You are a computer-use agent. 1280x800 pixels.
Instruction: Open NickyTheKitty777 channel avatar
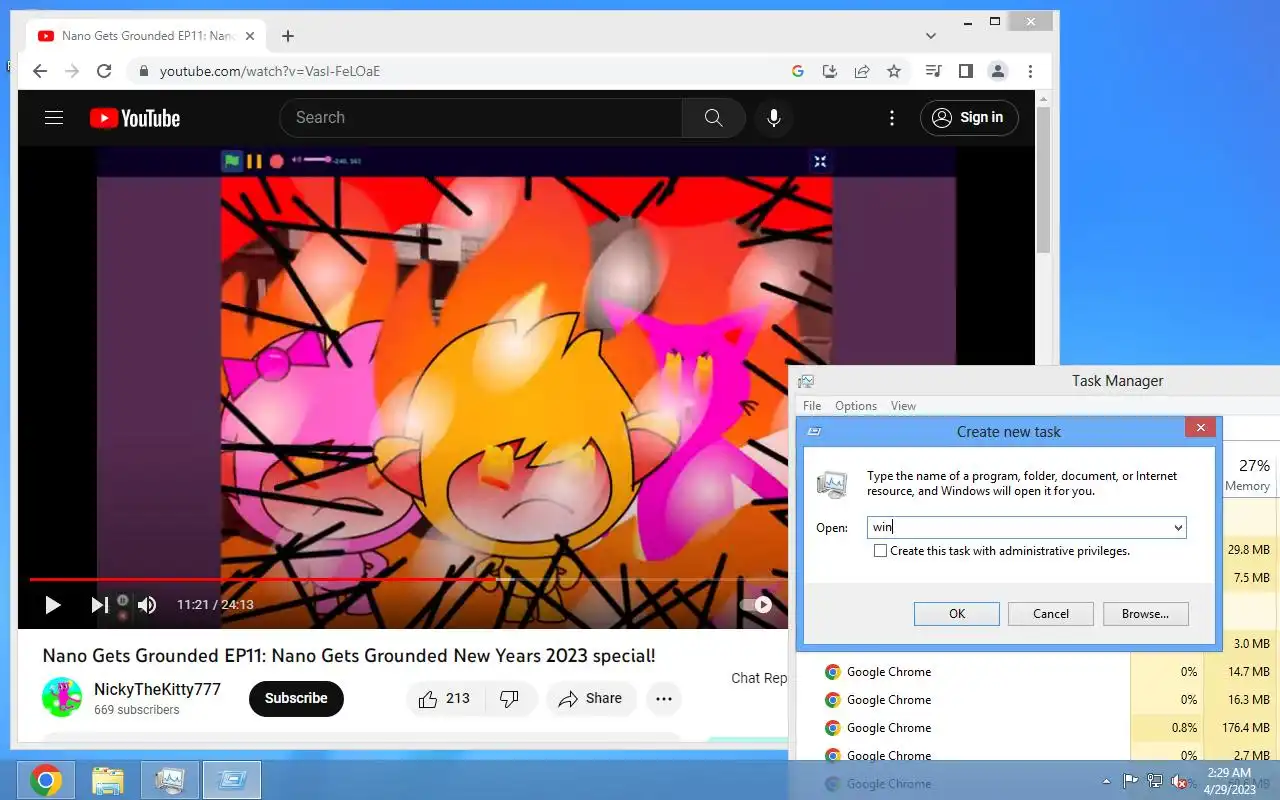[62, 697]
